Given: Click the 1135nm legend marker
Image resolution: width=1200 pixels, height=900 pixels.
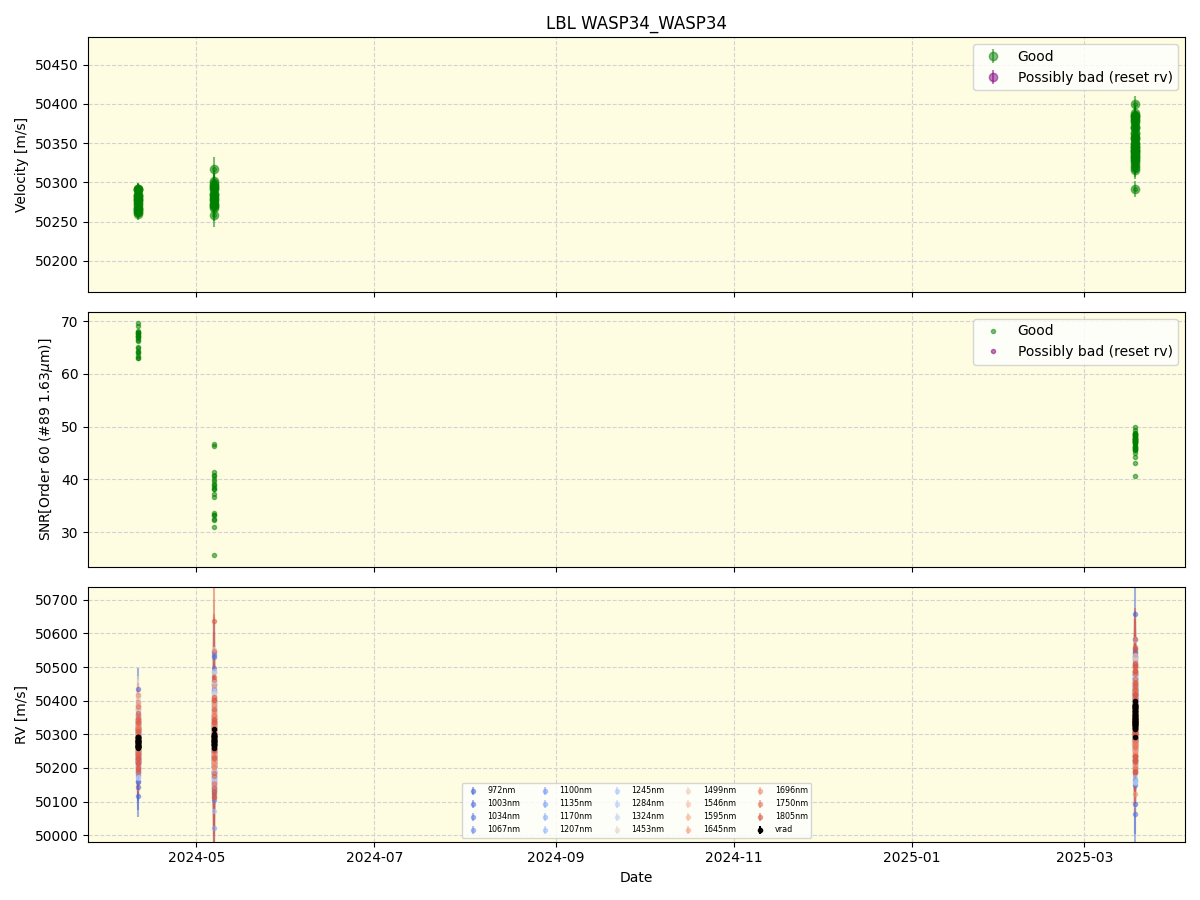Looking at the screenshot, I should (x=545, y=803).
